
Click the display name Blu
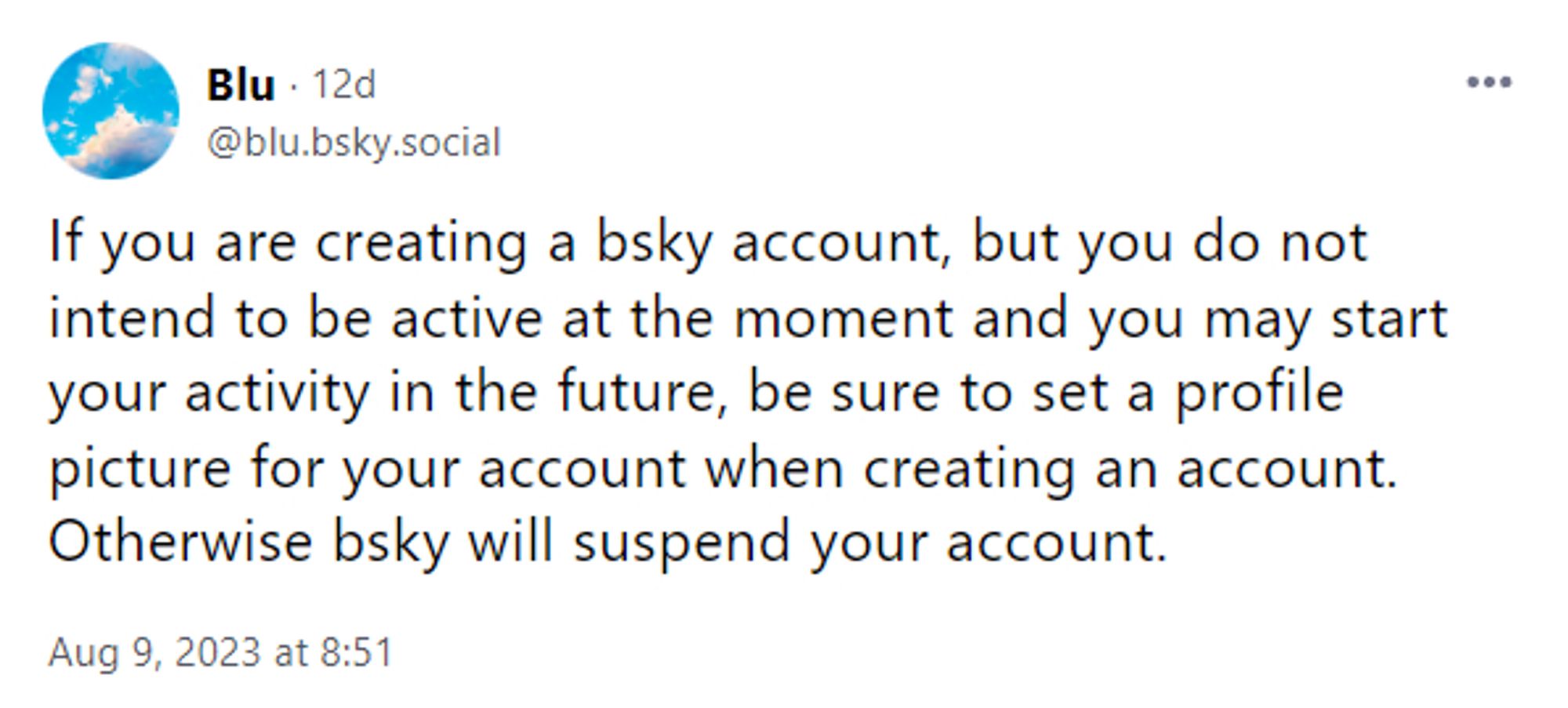[x=241, y=85]
